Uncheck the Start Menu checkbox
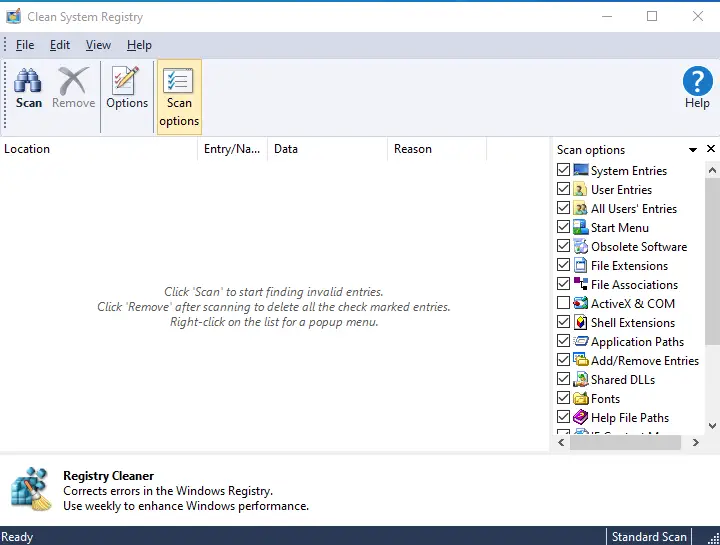The image size is (720, 545). (x=563, y=227)
